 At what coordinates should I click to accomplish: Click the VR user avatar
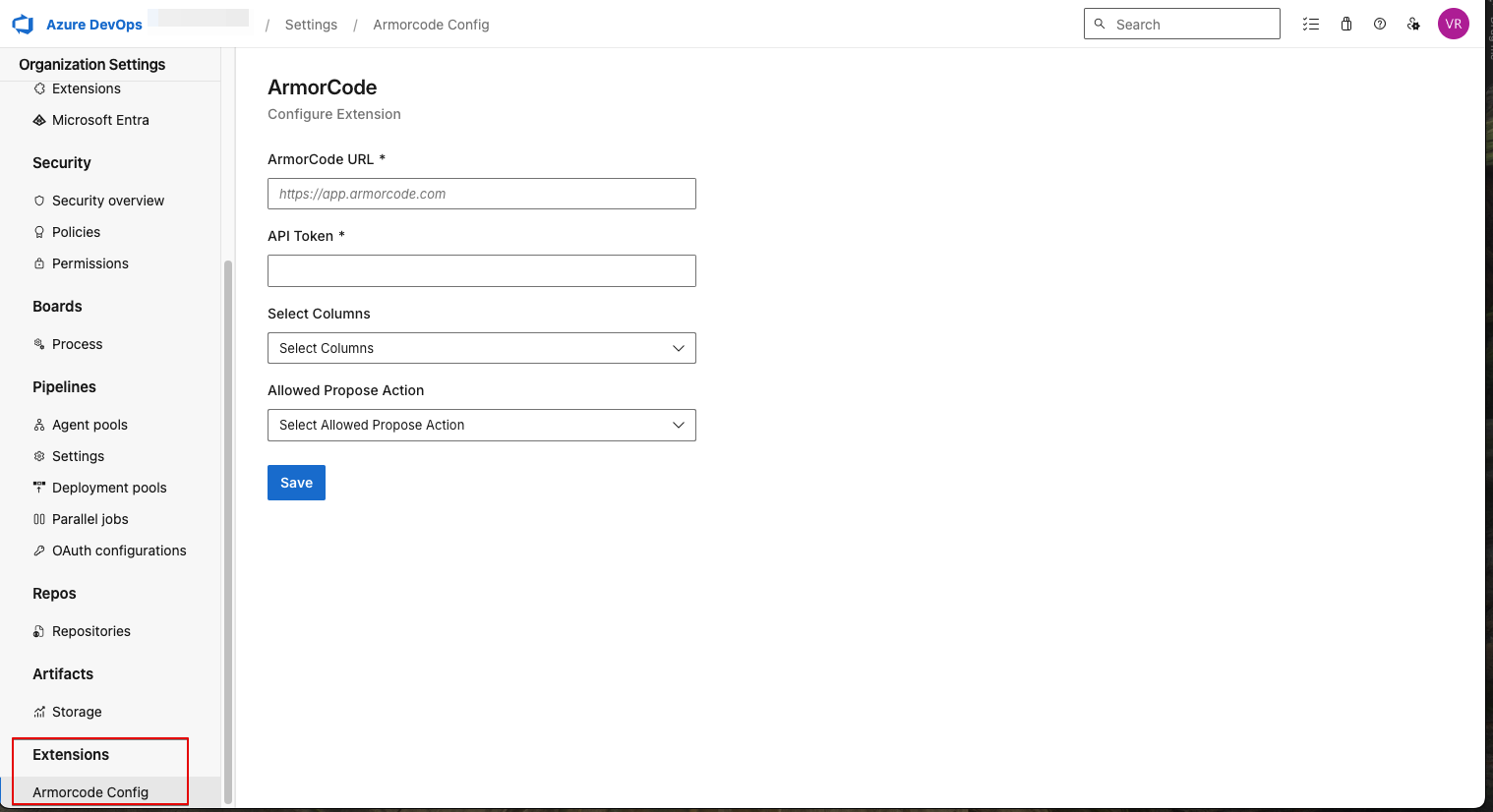click(1454, 24)
